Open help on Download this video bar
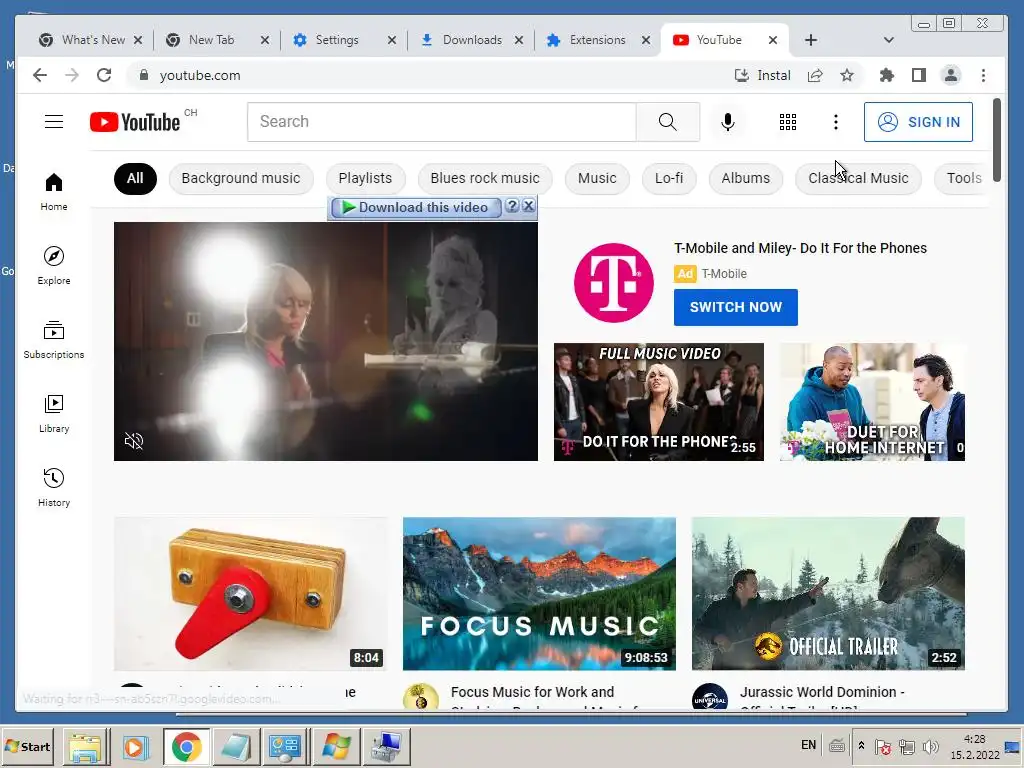1024x768 pixels. click(512, 206)
